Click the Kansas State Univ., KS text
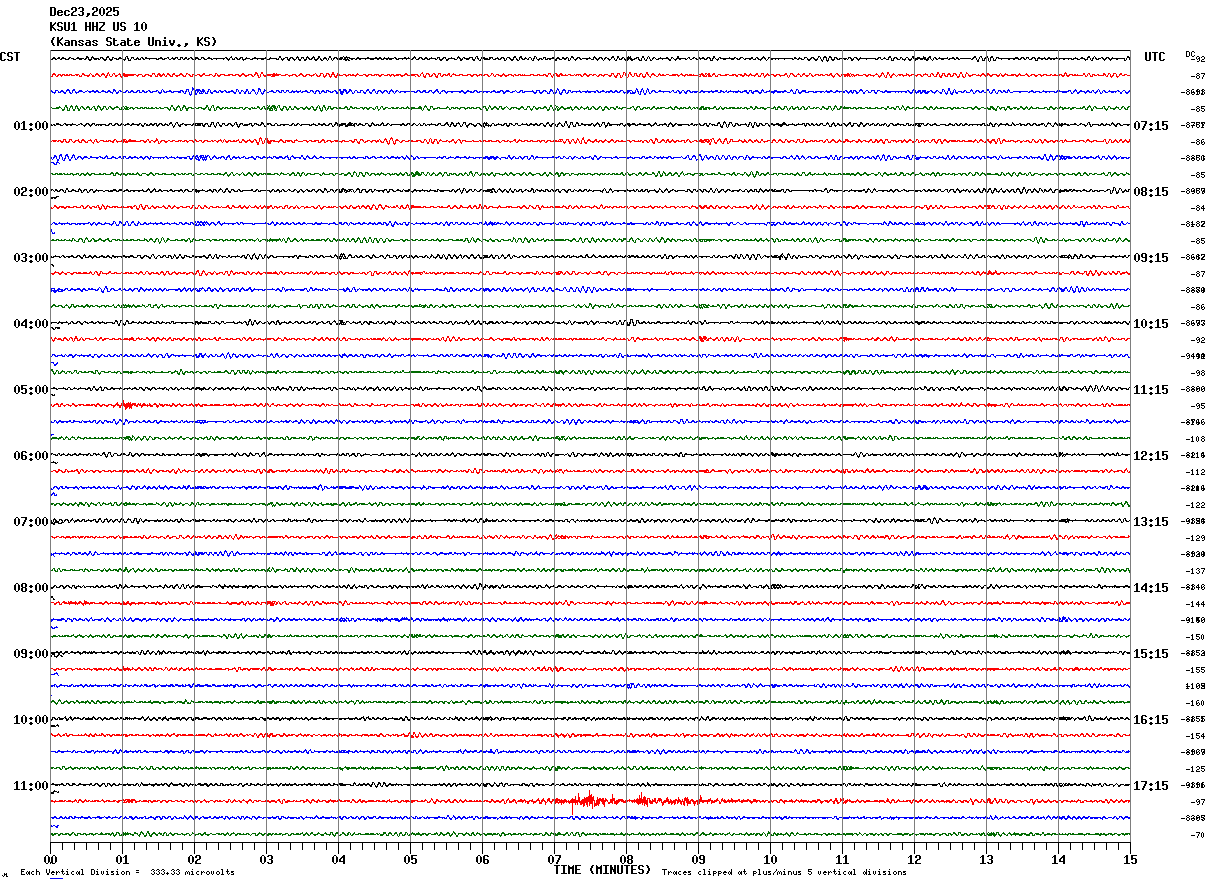1210x886 pixels. point(132,42)
